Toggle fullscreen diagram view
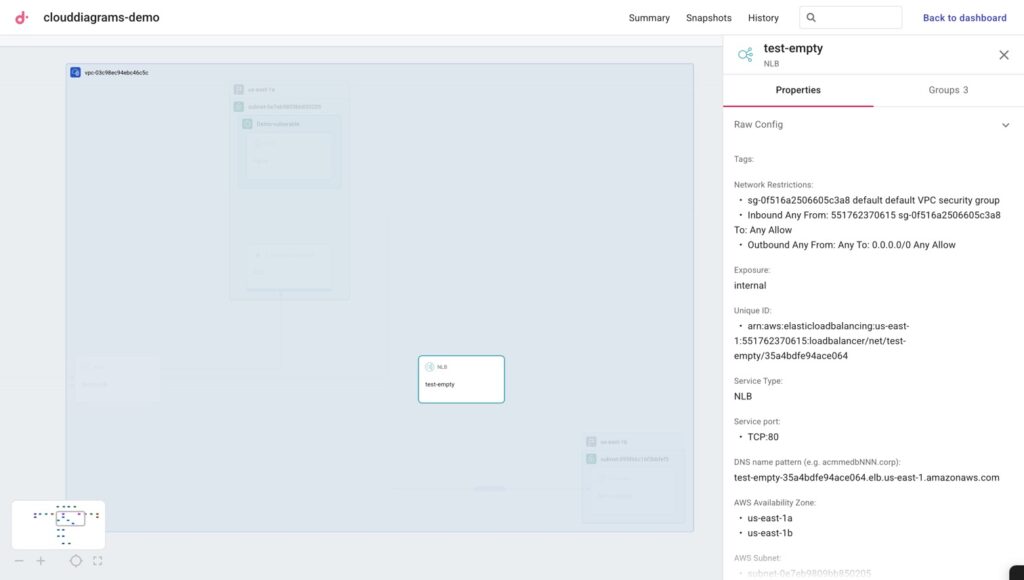The width and height of the screenshot is (1024, 580). point(97,561)
